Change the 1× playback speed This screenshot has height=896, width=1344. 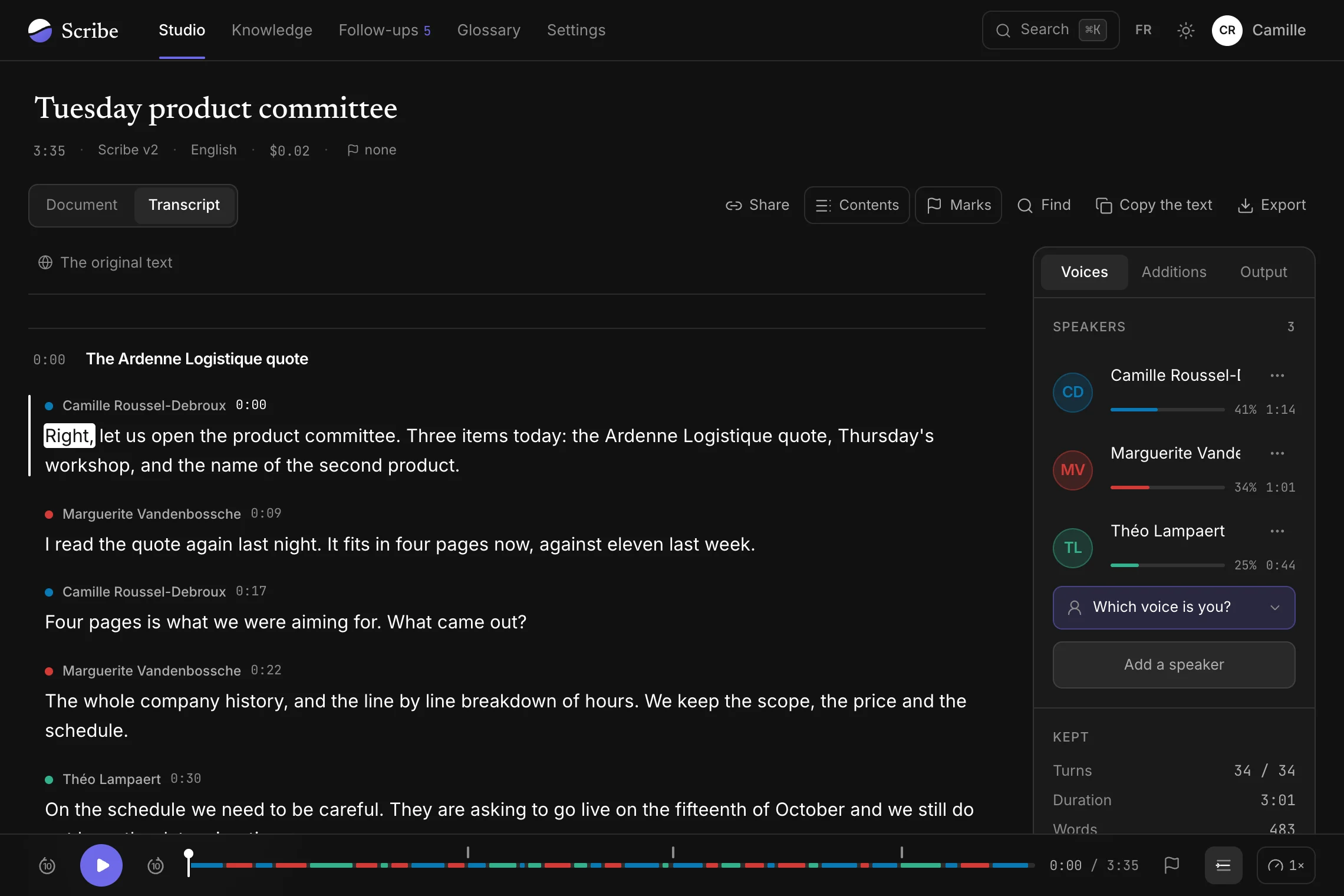coord(1286,865)
